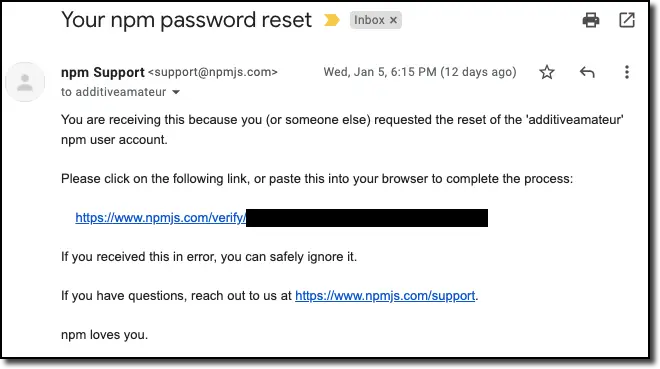Reply using the curved arrow icon

coord(587,72)
